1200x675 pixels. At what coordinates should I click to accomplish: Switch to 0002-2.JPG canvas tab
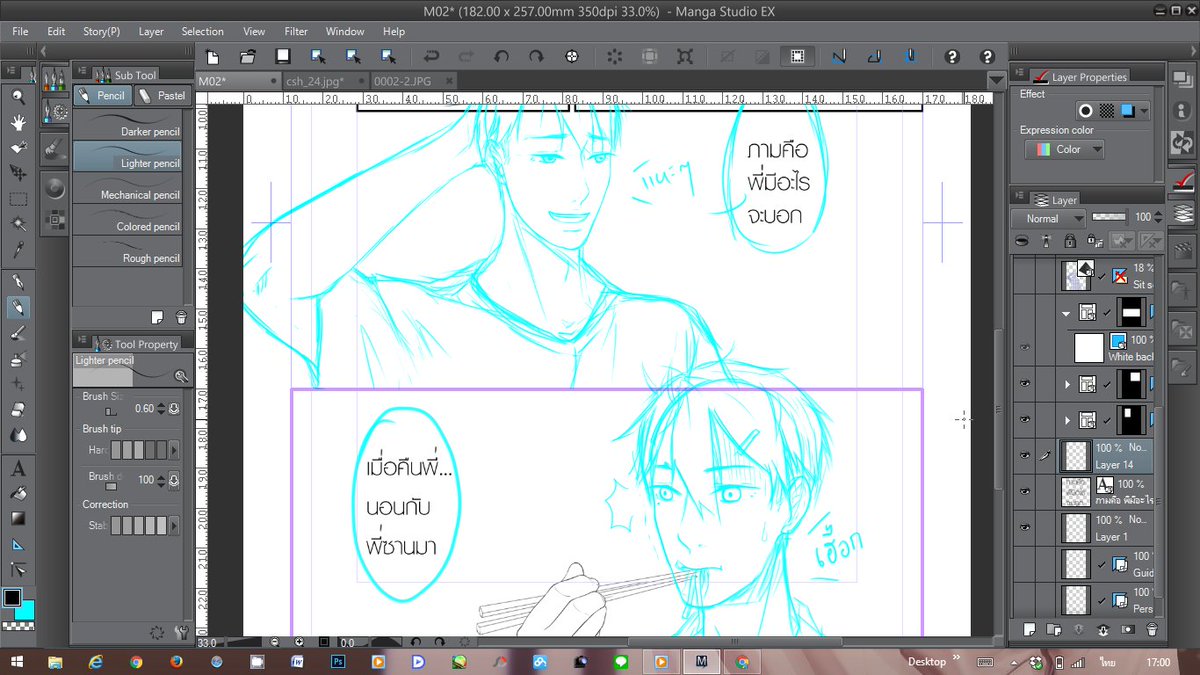pyautogui.click(x=412, y=81)
